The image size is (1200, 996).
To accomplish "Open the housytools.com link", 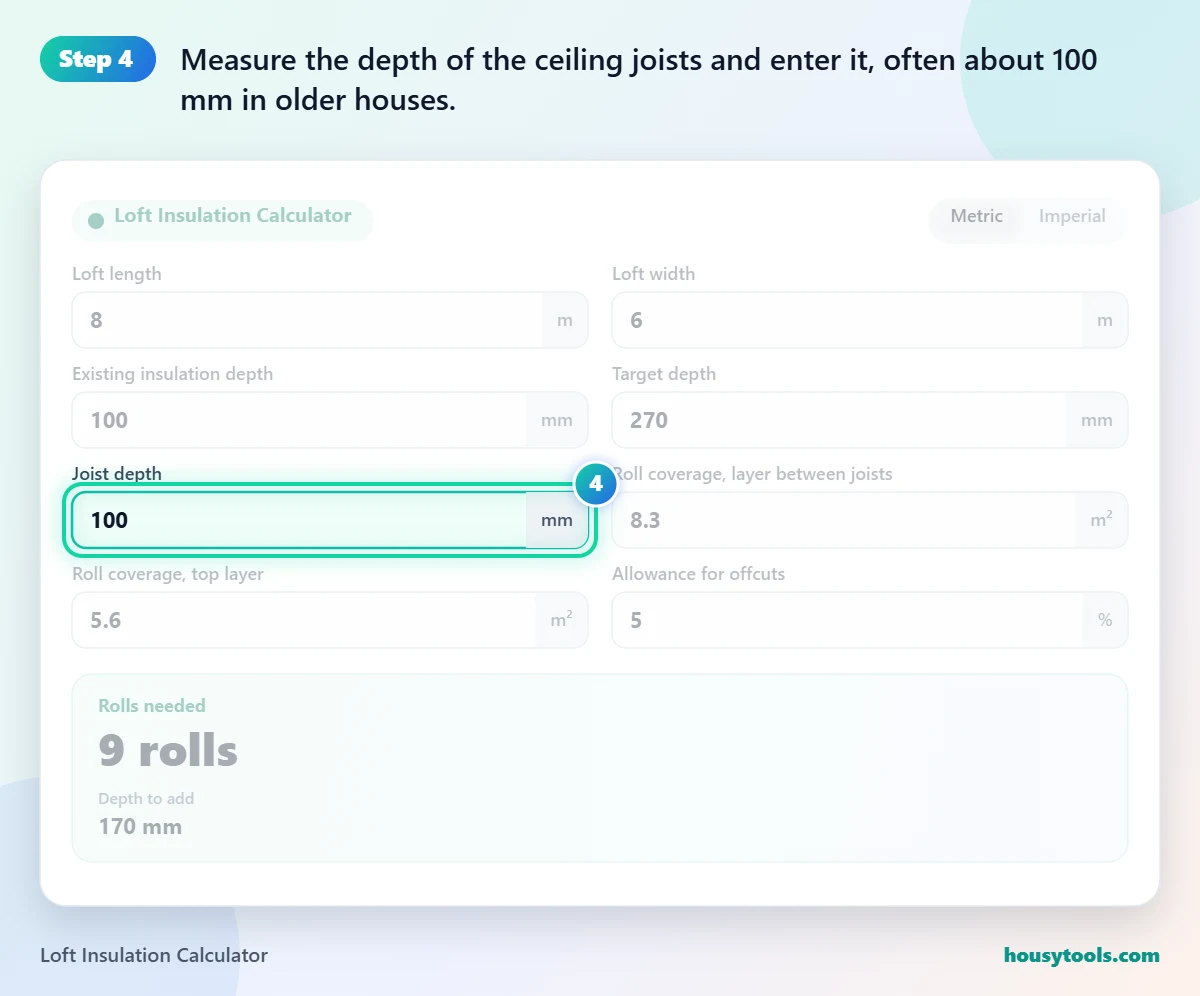I will [1082, 955].
